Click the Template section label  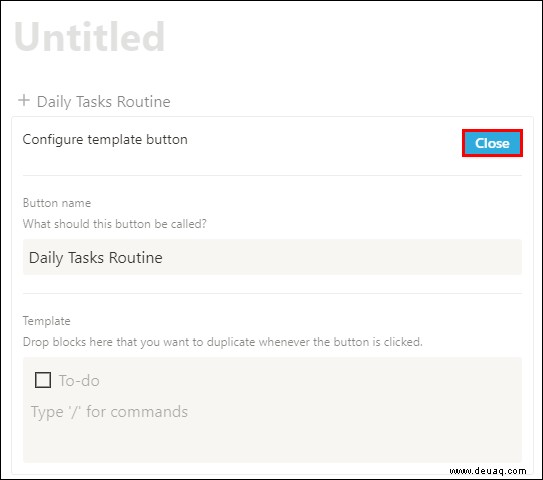click(47, 321)
